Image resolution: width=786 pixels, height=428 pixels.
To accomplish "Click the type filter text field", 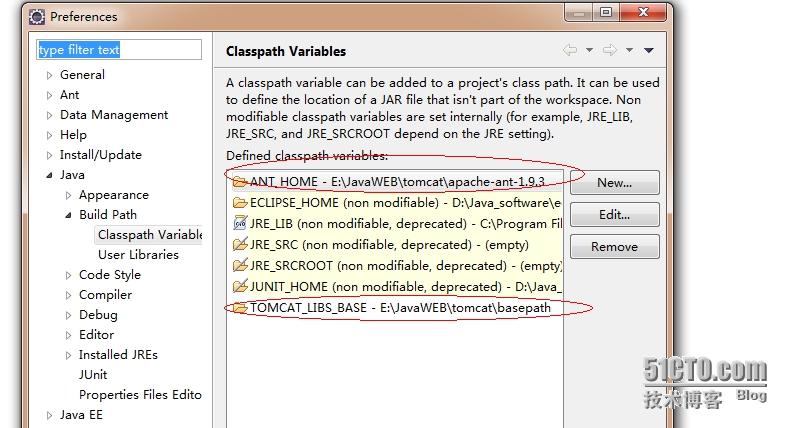I will click(119, 50).
